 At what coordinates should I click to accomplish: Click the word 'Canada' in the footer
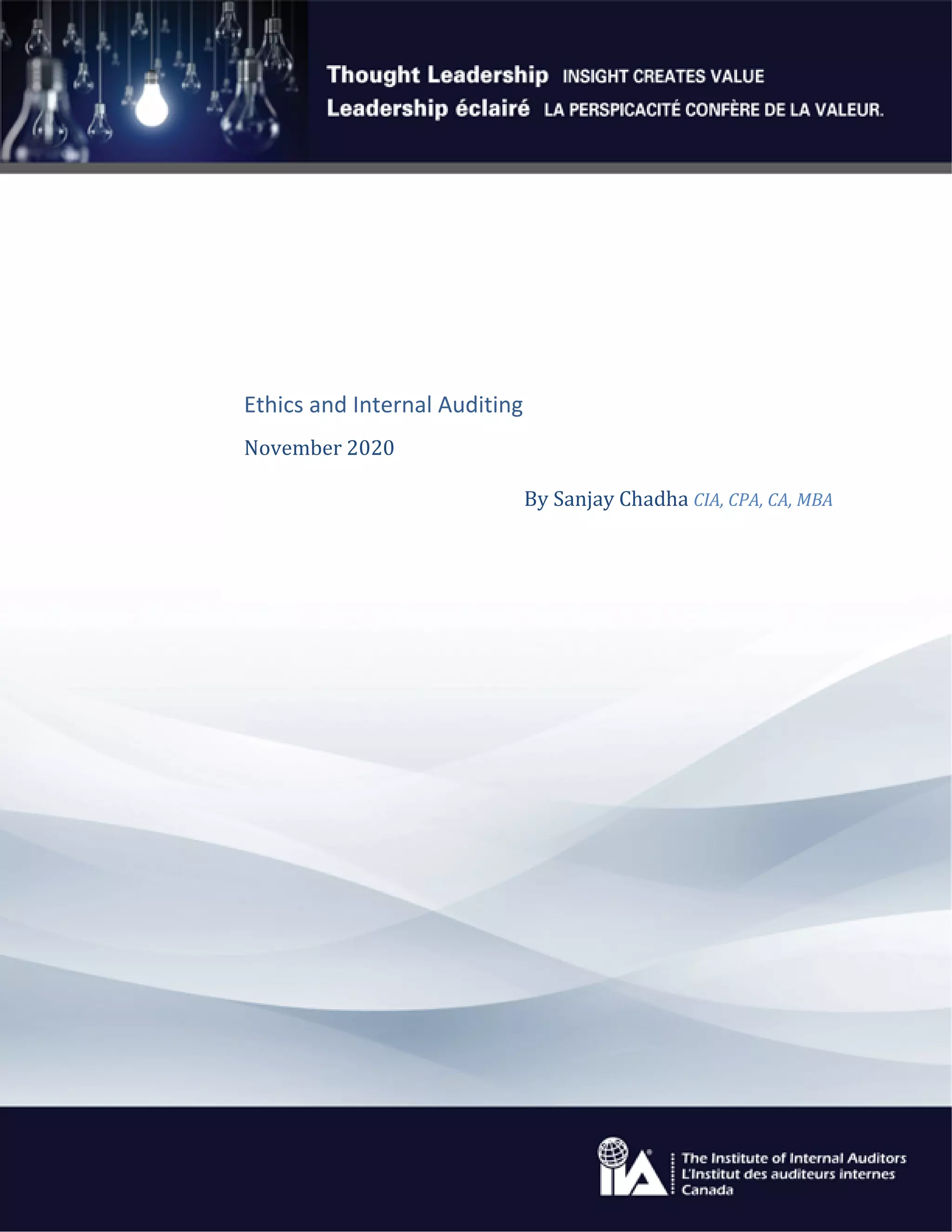(x=707, y=1190)
